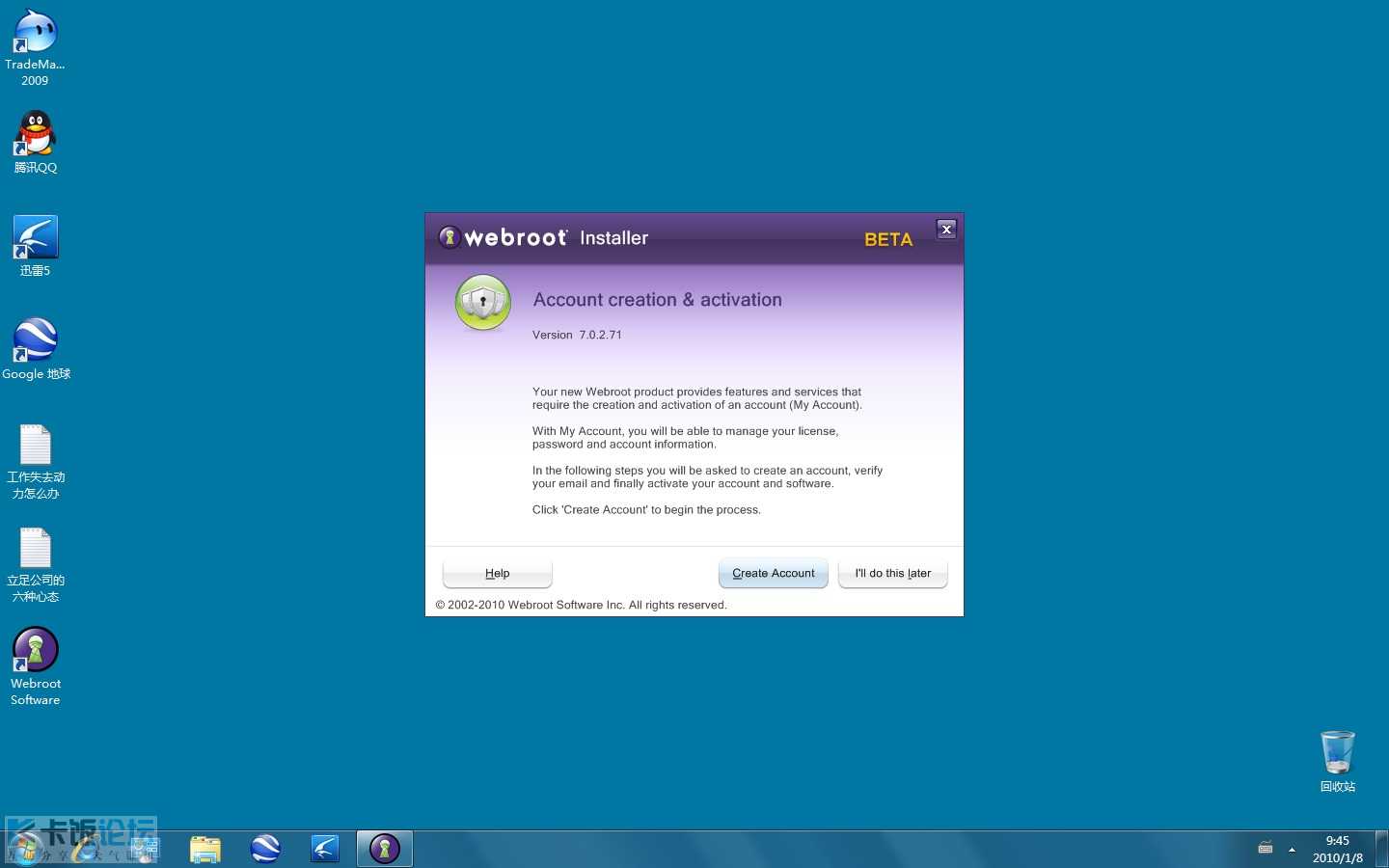The width and height of the screenshot is (1389, 868).
Task: Open Help in the Webroot installer
Action: pyautogui.click(x=497, y=573)
